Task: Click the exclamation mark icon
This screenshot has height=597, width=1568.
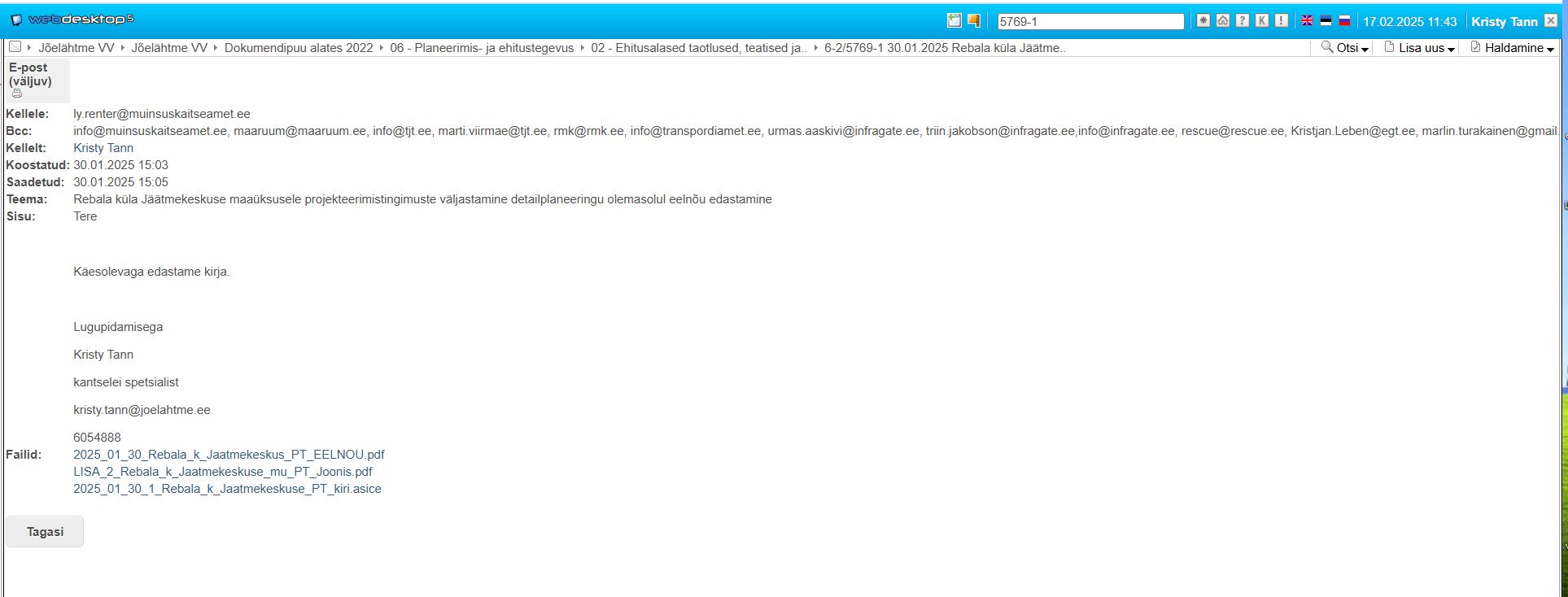Action: coord(1281,21)
